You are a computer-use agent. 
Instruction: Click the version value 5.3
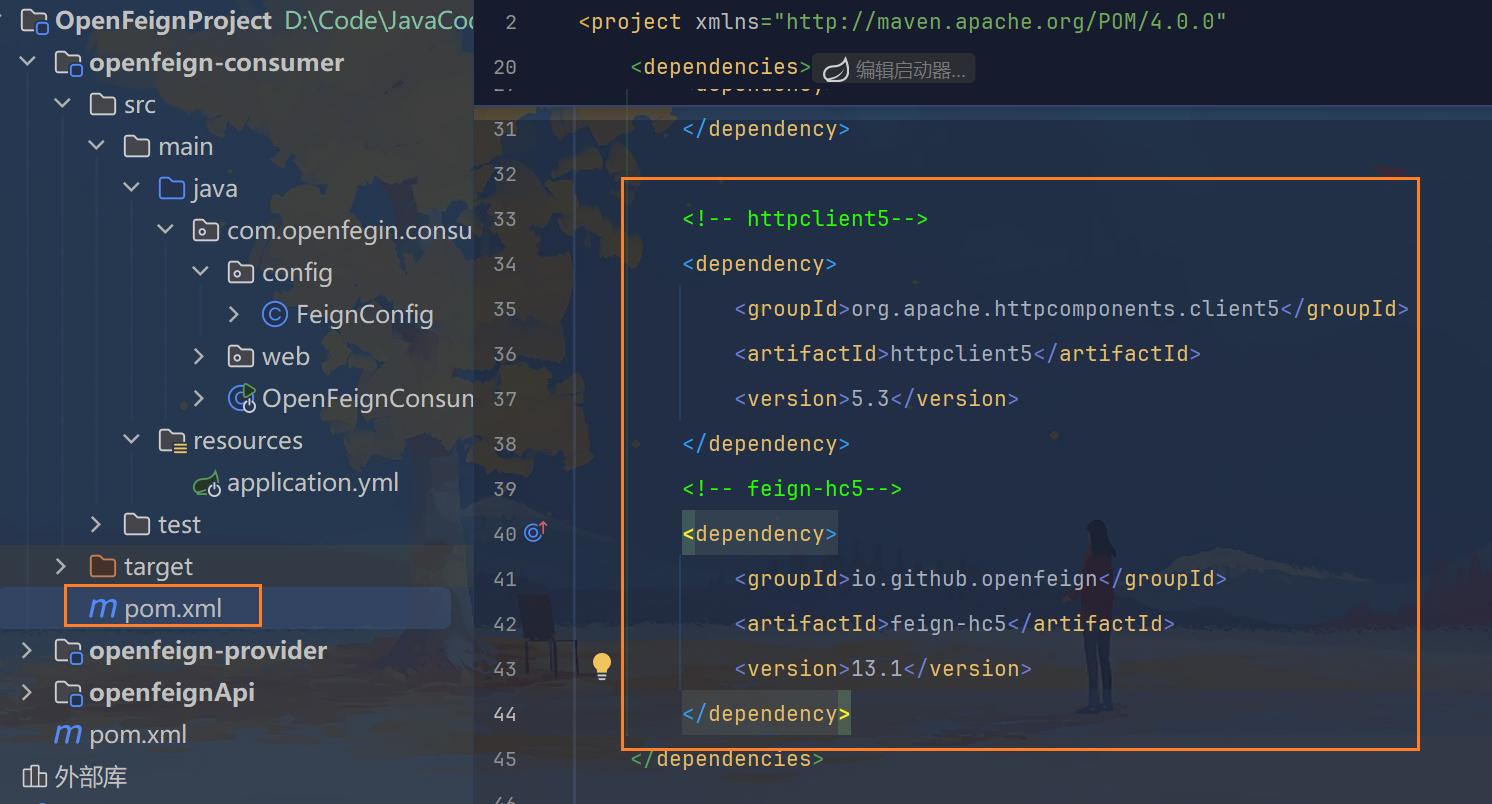tap(870, 399)
